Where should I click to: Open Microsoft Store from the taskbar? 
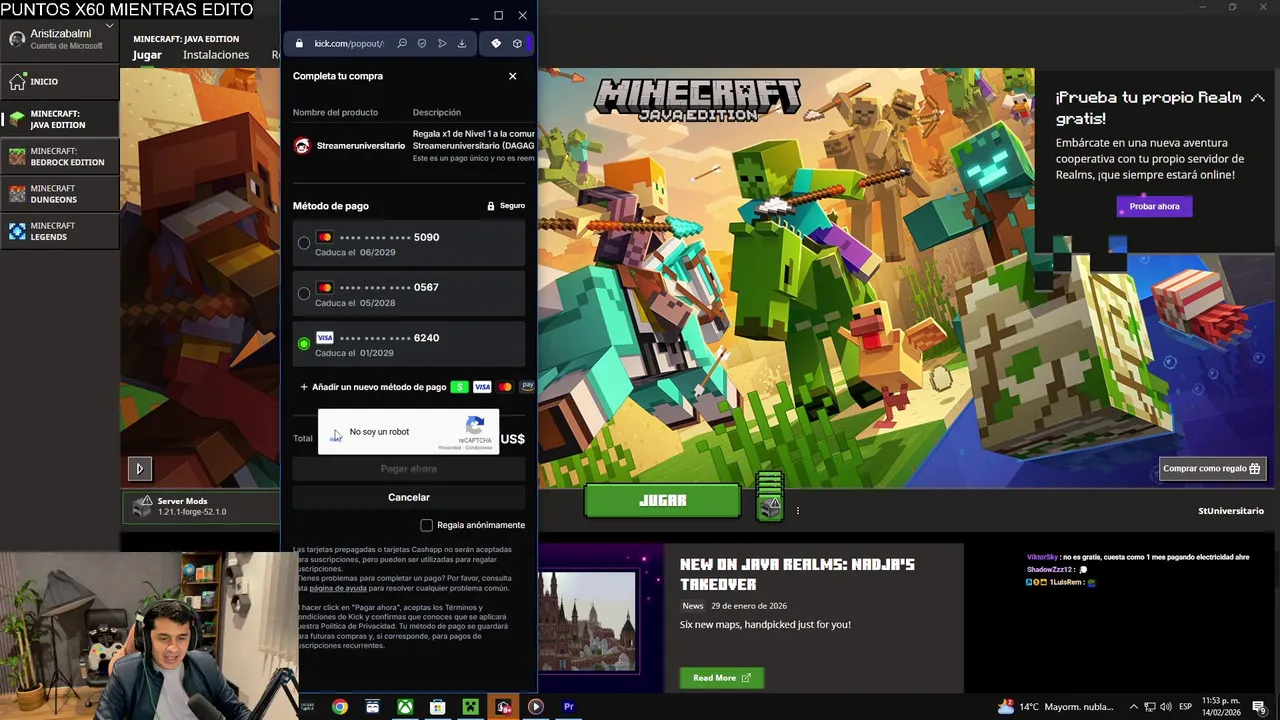click(x=437, y=707)
